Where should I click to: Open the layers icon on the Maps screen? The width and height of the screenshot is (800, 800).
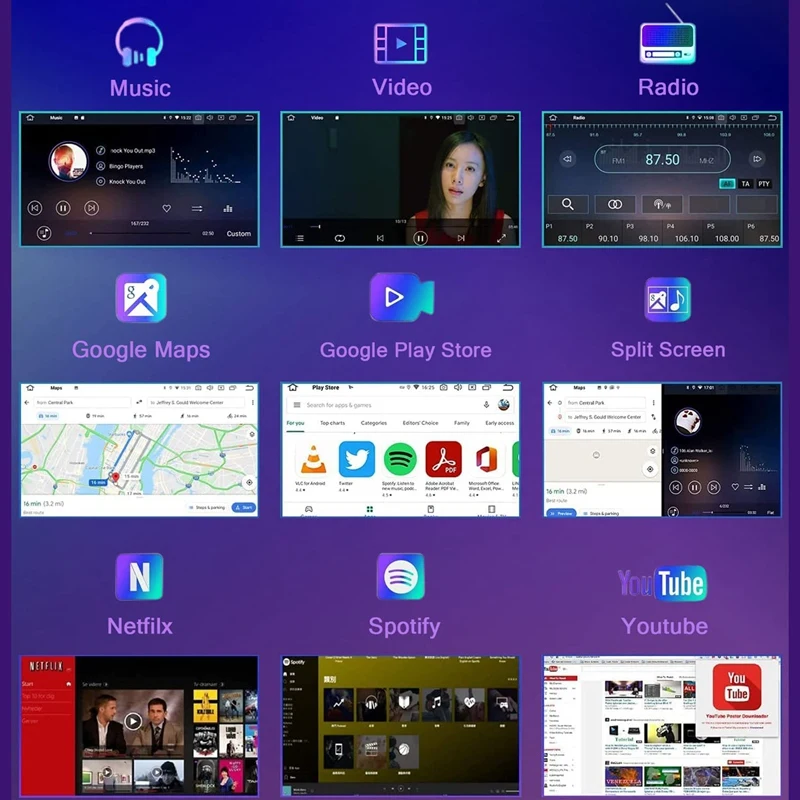252,434
